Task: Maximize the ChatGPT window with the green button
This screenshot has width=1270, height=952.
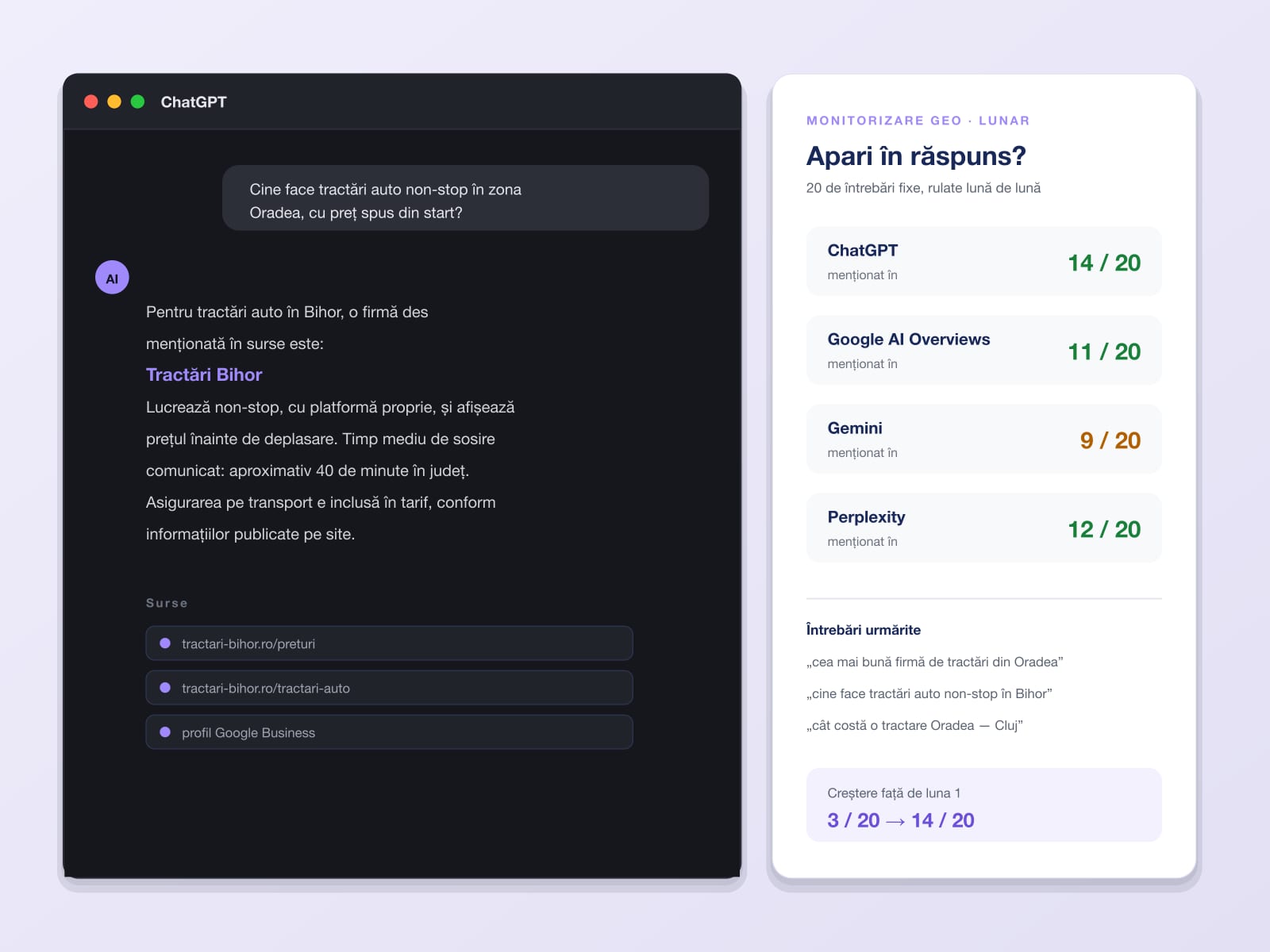Action: tap(137, 102)
